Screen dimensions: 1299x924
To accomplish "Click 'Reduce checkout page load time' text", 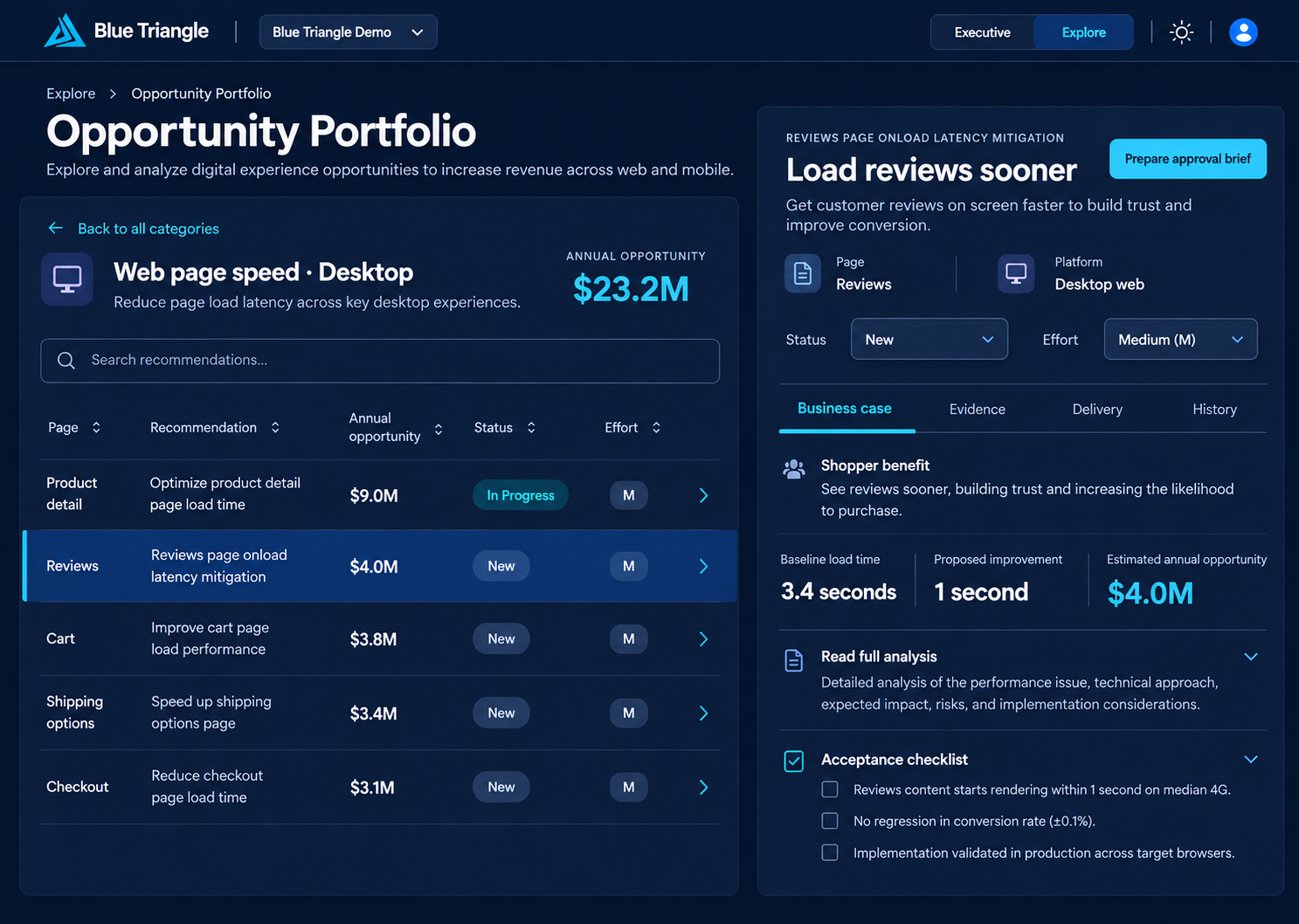I will click(x=207, y=786).
